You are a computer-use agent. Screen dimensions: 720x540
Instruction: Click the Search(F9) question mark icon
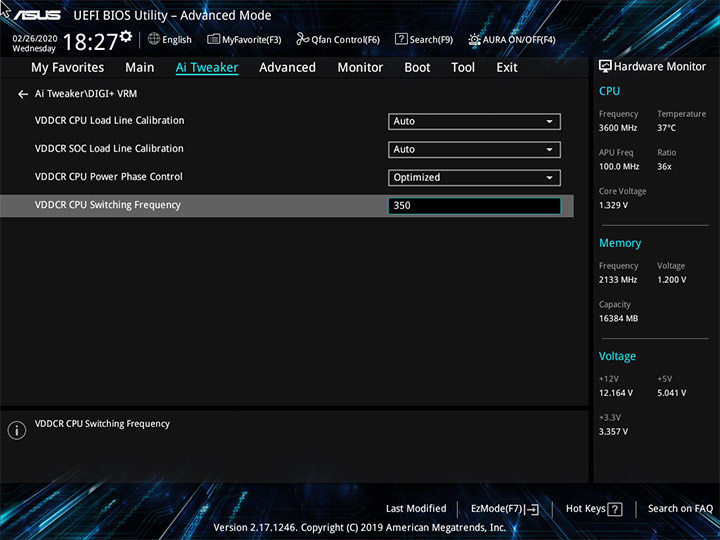click(401, 39)
